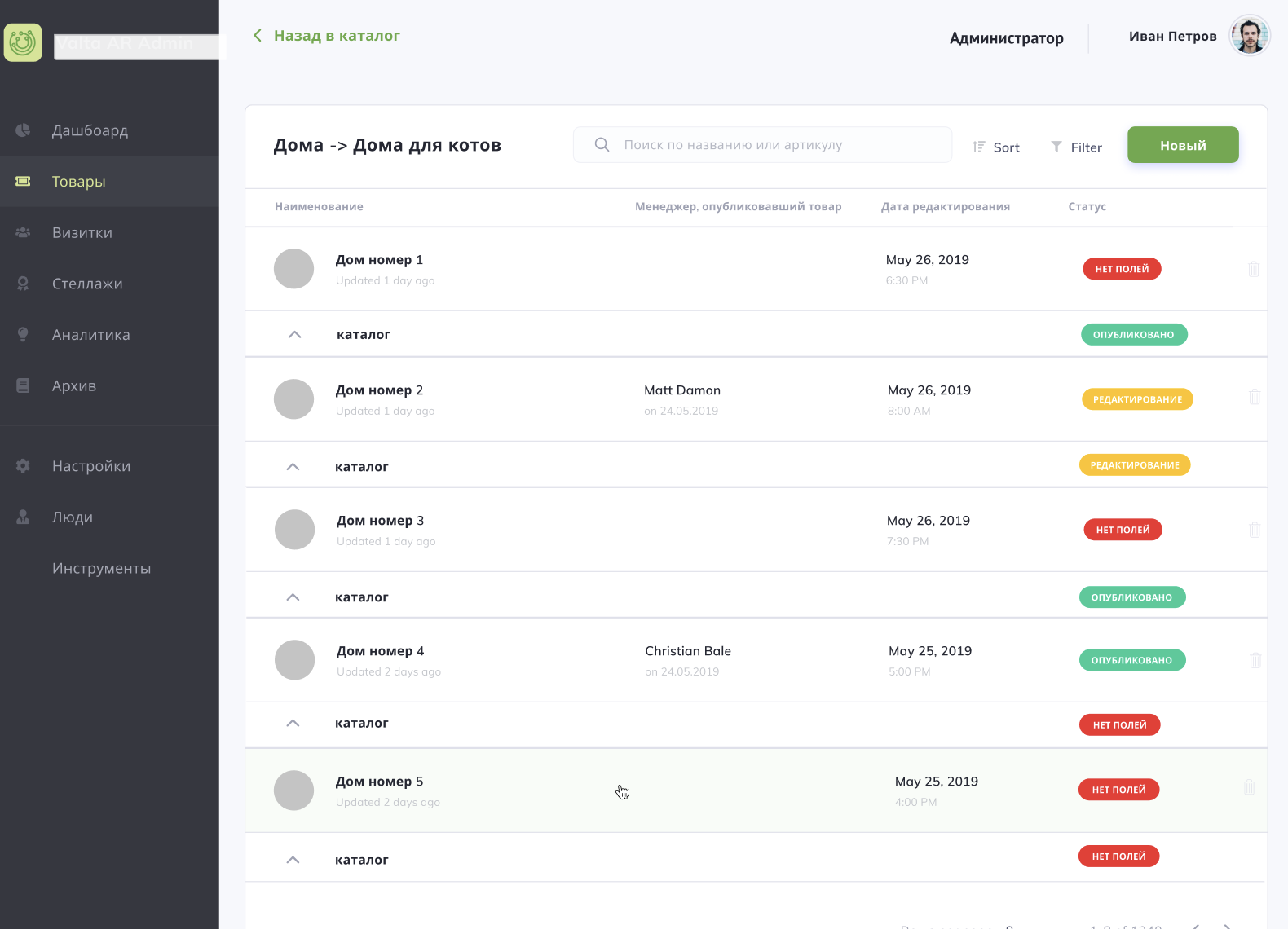
Task: Open Аналитика page
Action: (91, 335)
